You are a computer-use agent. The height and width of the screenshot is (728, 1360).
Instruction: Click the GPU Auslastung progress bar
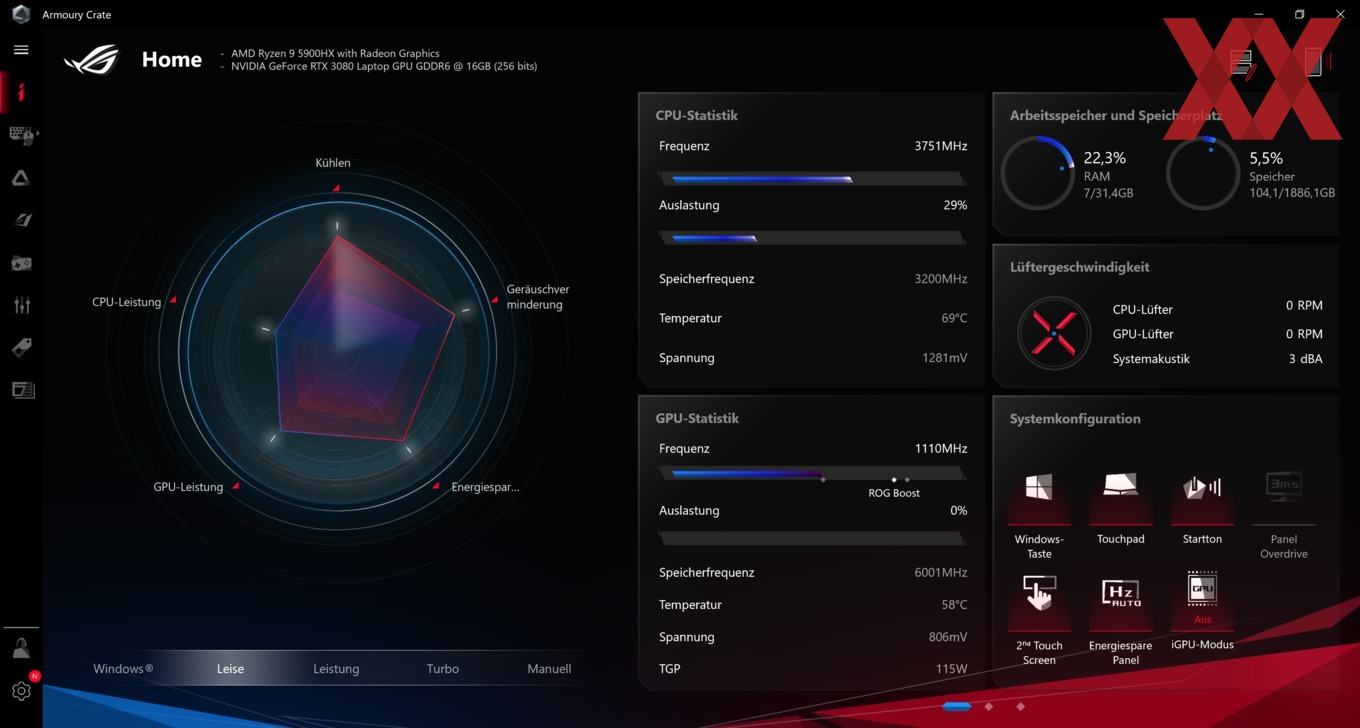pos(812,538)
